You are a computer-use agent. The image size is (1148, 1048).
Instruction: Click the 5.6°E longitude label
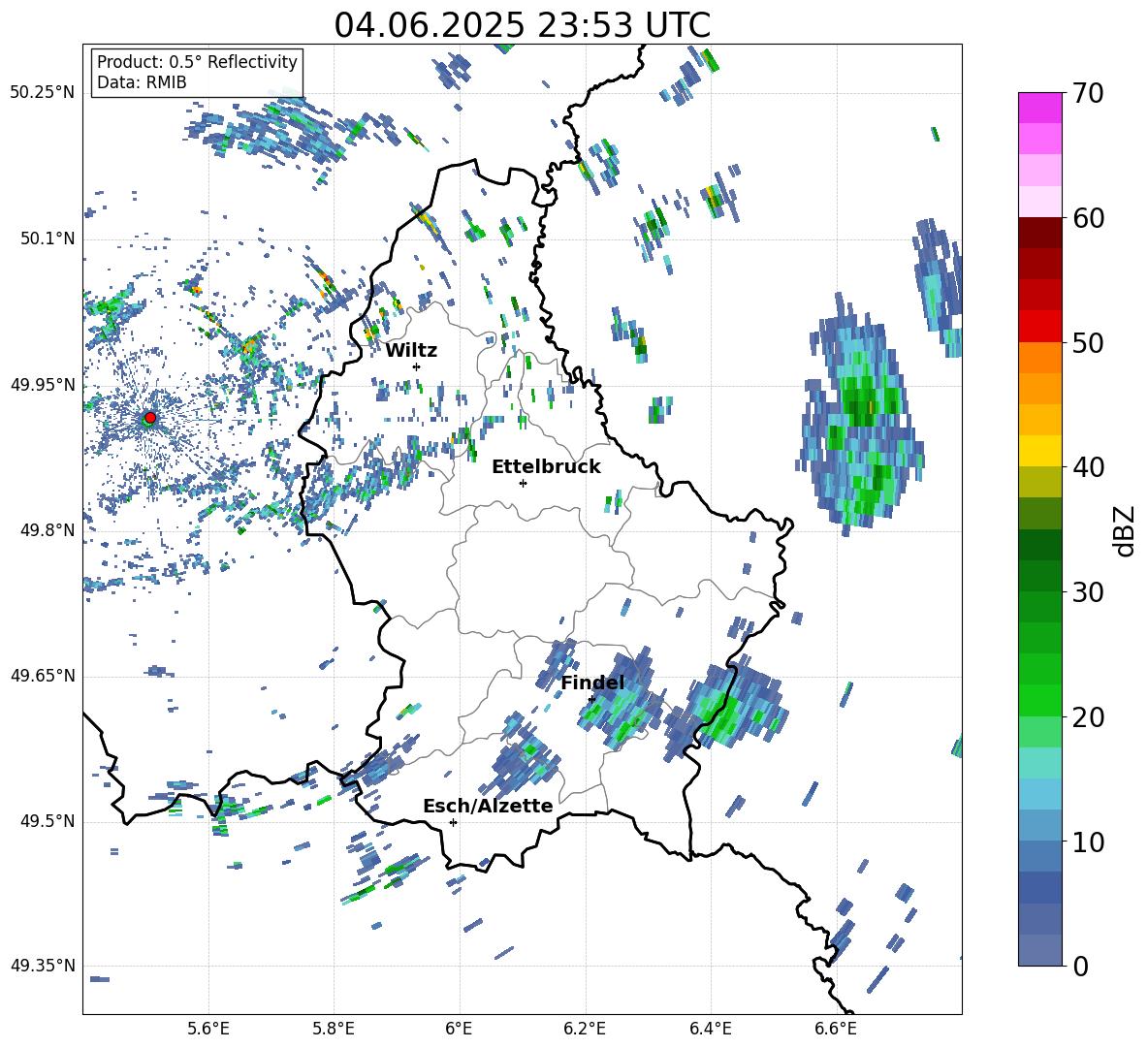click(208, 1029)
